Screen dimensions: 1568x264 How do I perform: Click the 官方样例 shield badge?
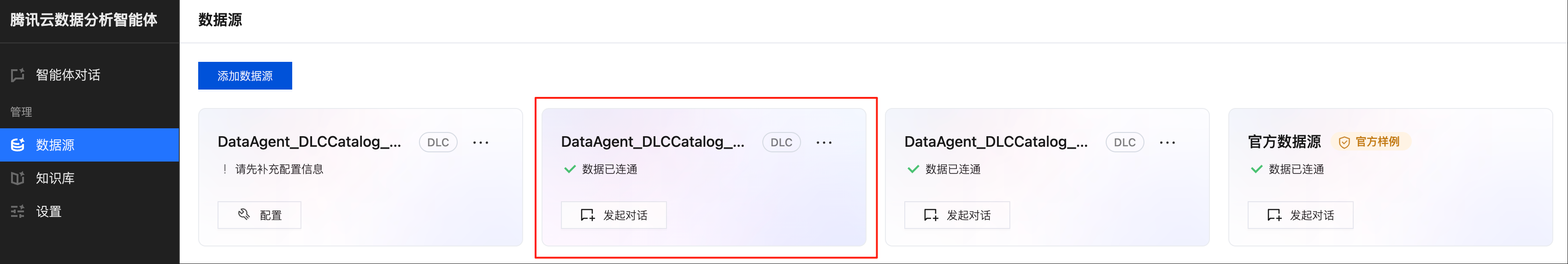tap(1371, 142)
